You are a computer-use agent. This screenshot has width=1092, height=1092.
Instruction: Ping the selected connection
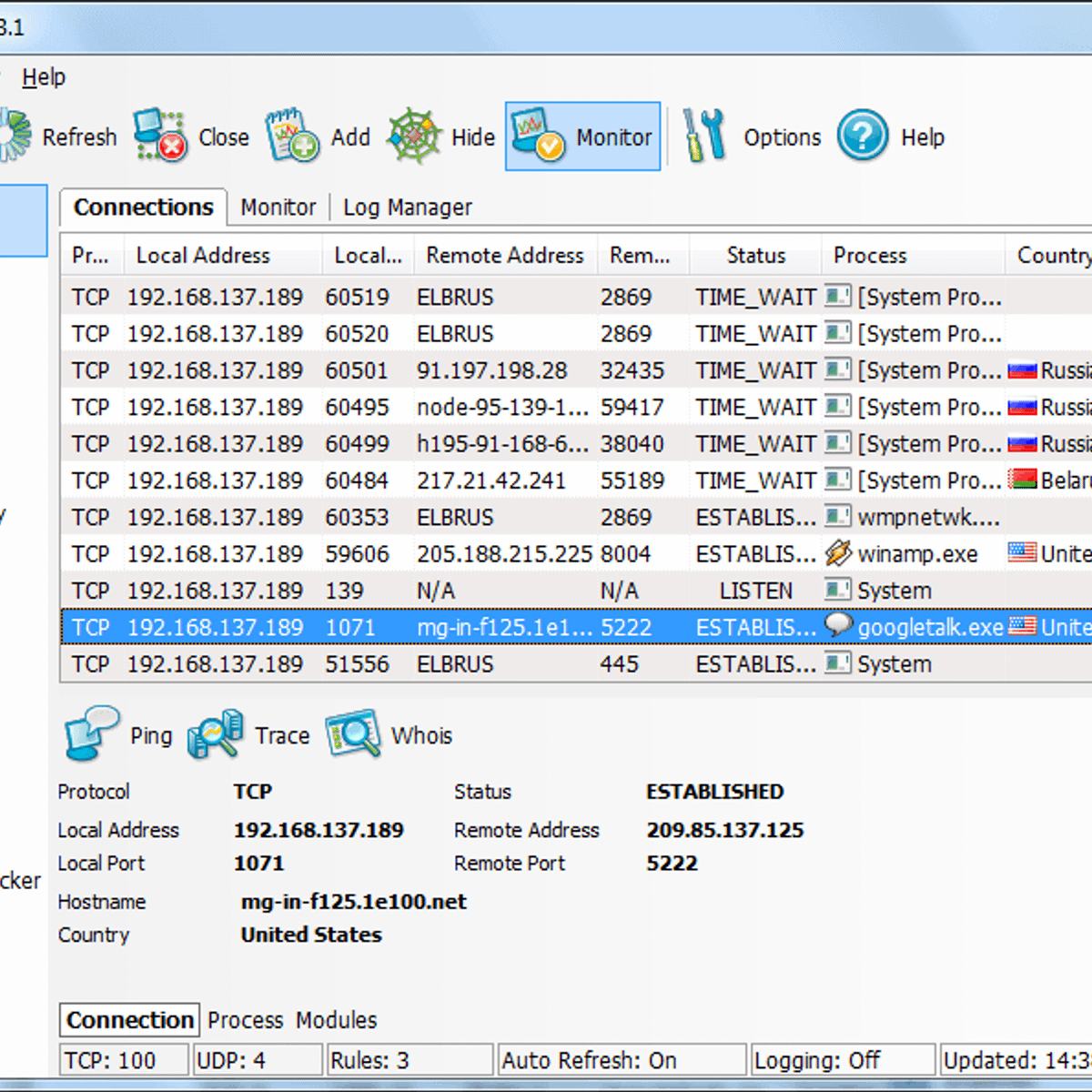pos(91,734)
